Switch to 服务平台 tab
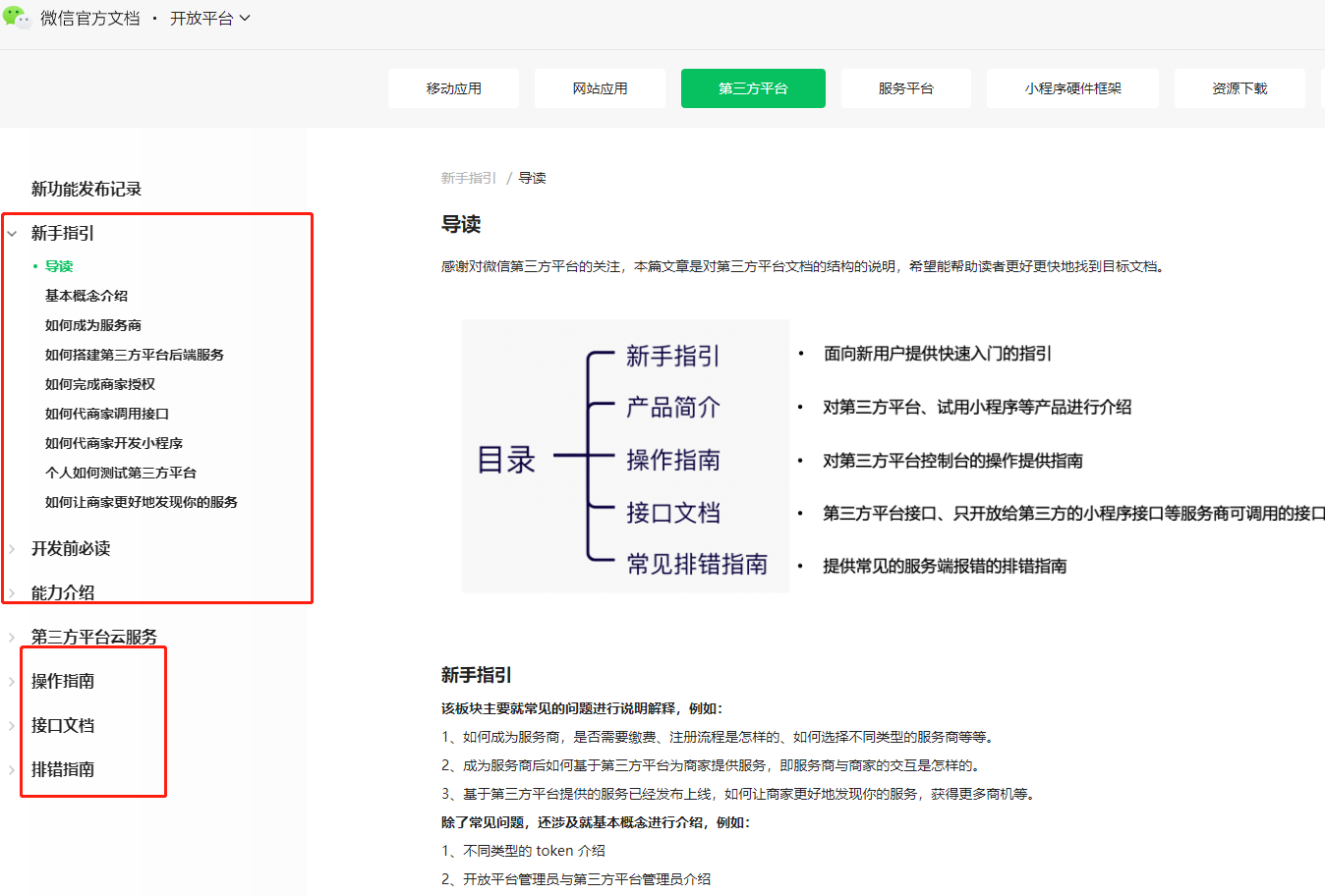 [906, 88]
